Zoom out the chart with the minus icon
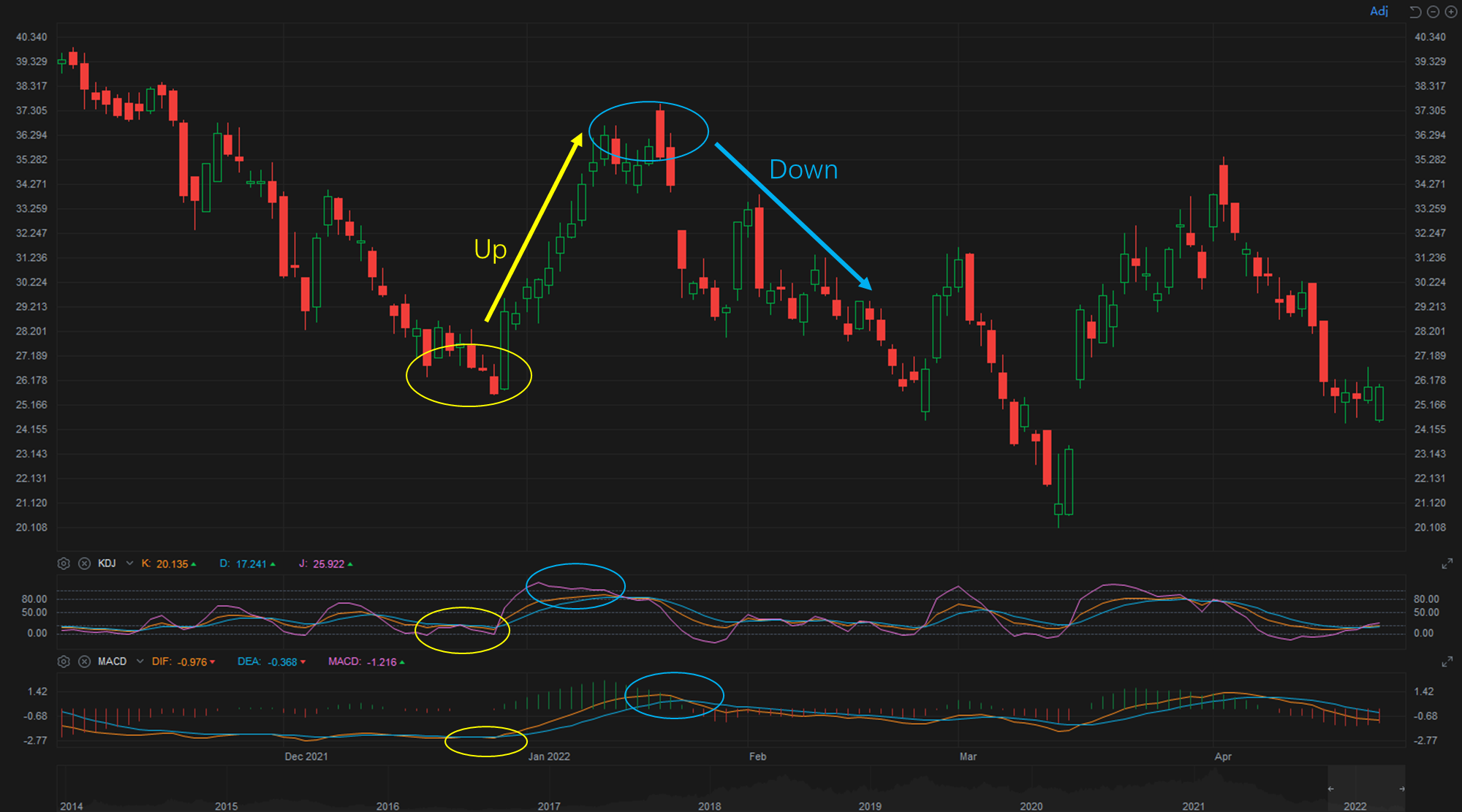The width and height of the screenshot is (1462, 812). pos(1433,12)
